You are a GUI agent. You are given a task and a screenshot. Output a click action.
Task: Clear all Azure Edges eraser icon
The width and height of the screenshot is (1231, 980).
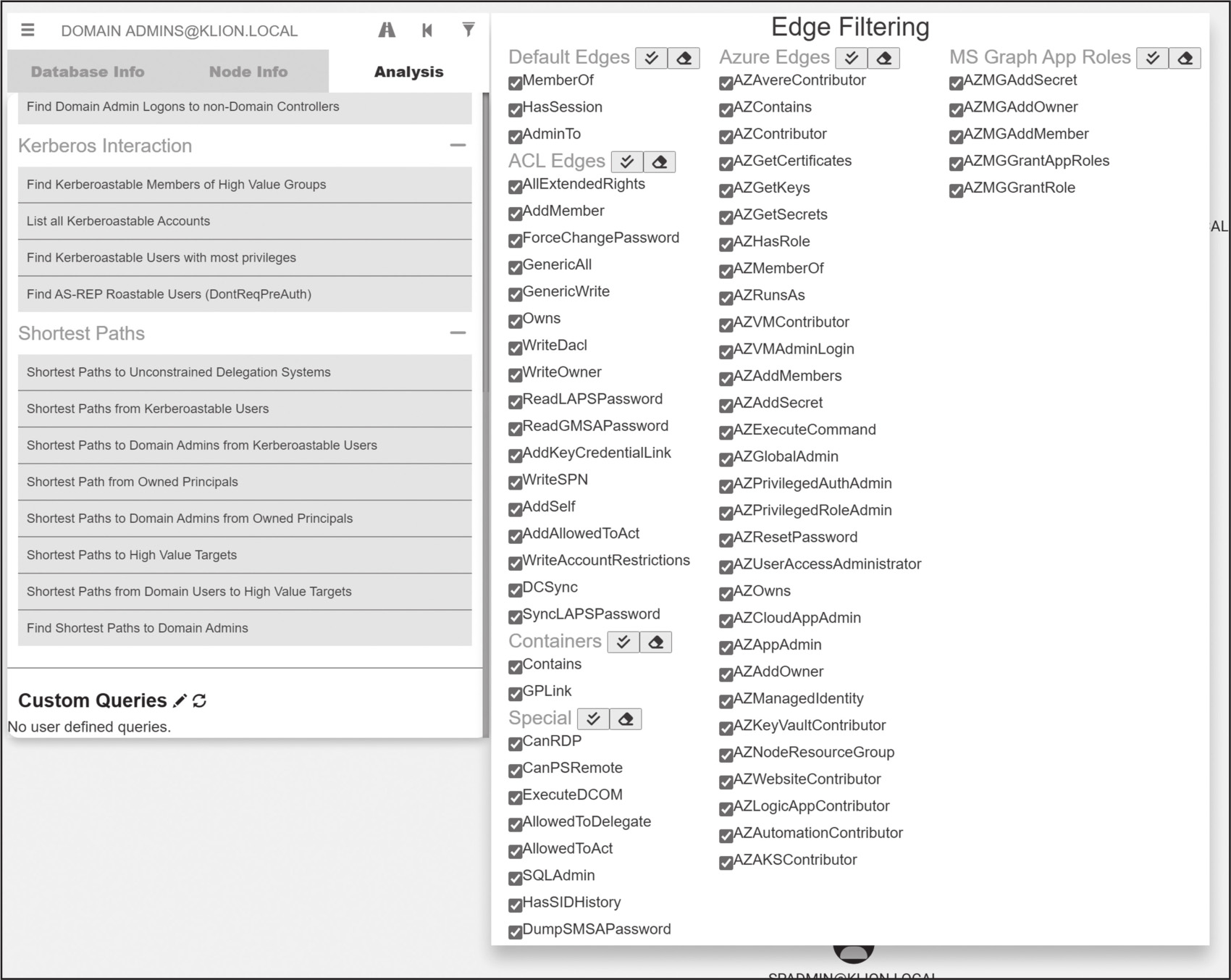(x=883, y=58)
